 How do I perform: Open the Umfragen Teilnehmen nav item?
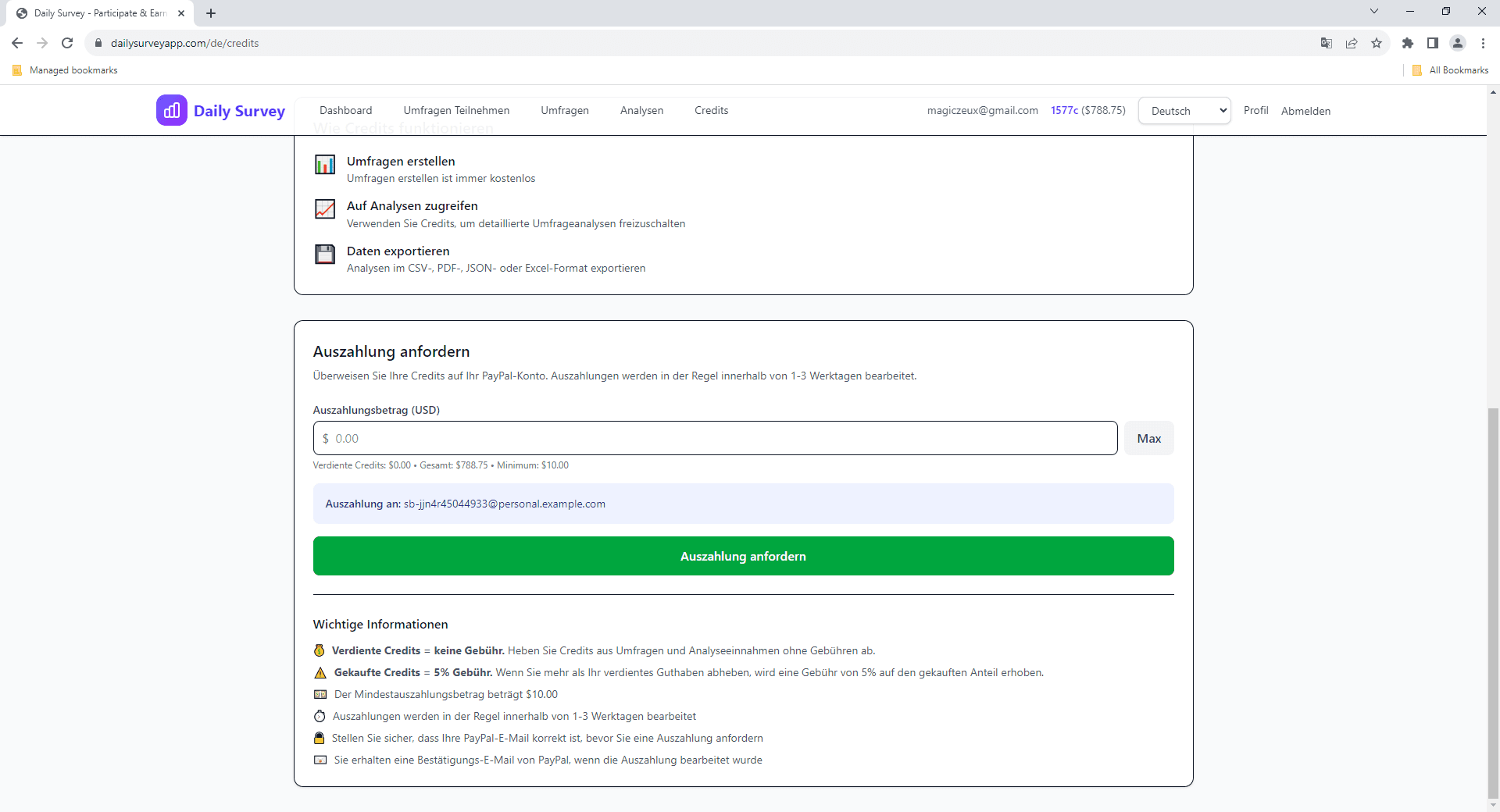pyautogui.click(x=456, y=110)
